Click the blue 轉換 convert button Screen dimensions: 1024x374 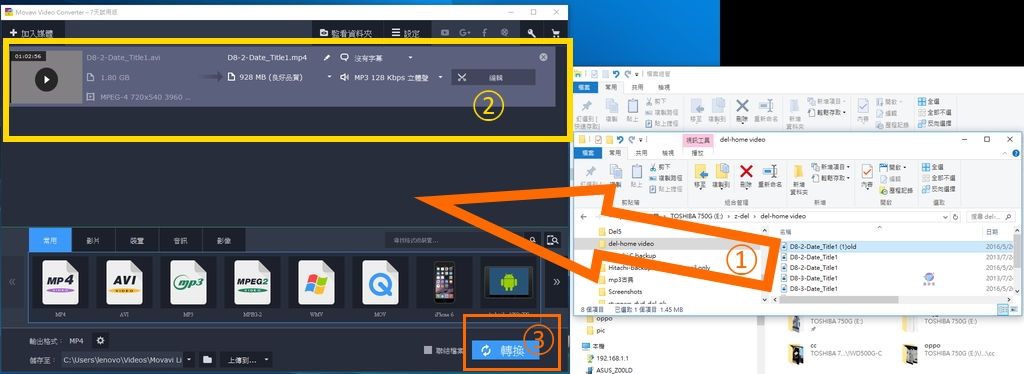point(505,351)
